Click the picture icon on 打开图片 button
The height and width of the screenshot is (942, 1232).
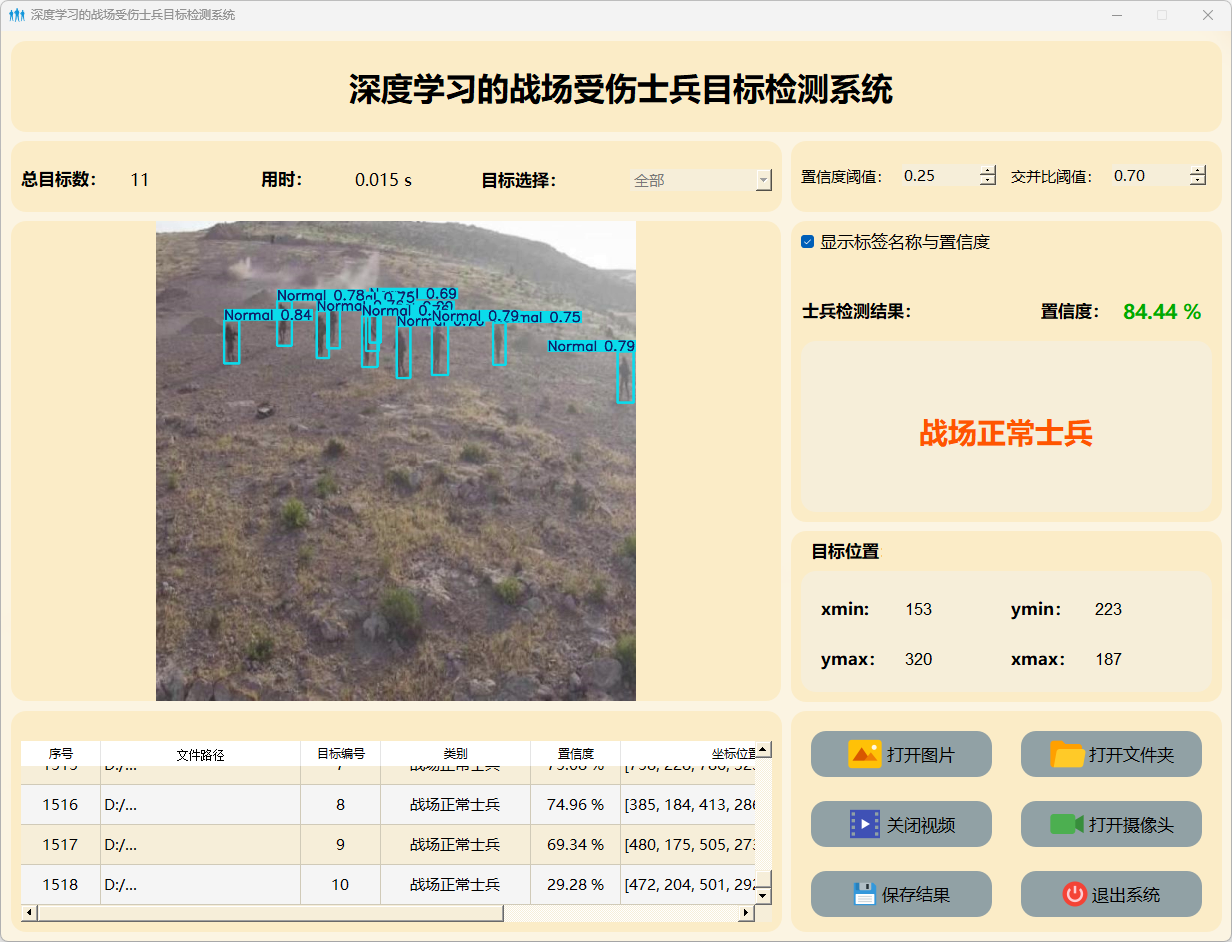[865, 754]
